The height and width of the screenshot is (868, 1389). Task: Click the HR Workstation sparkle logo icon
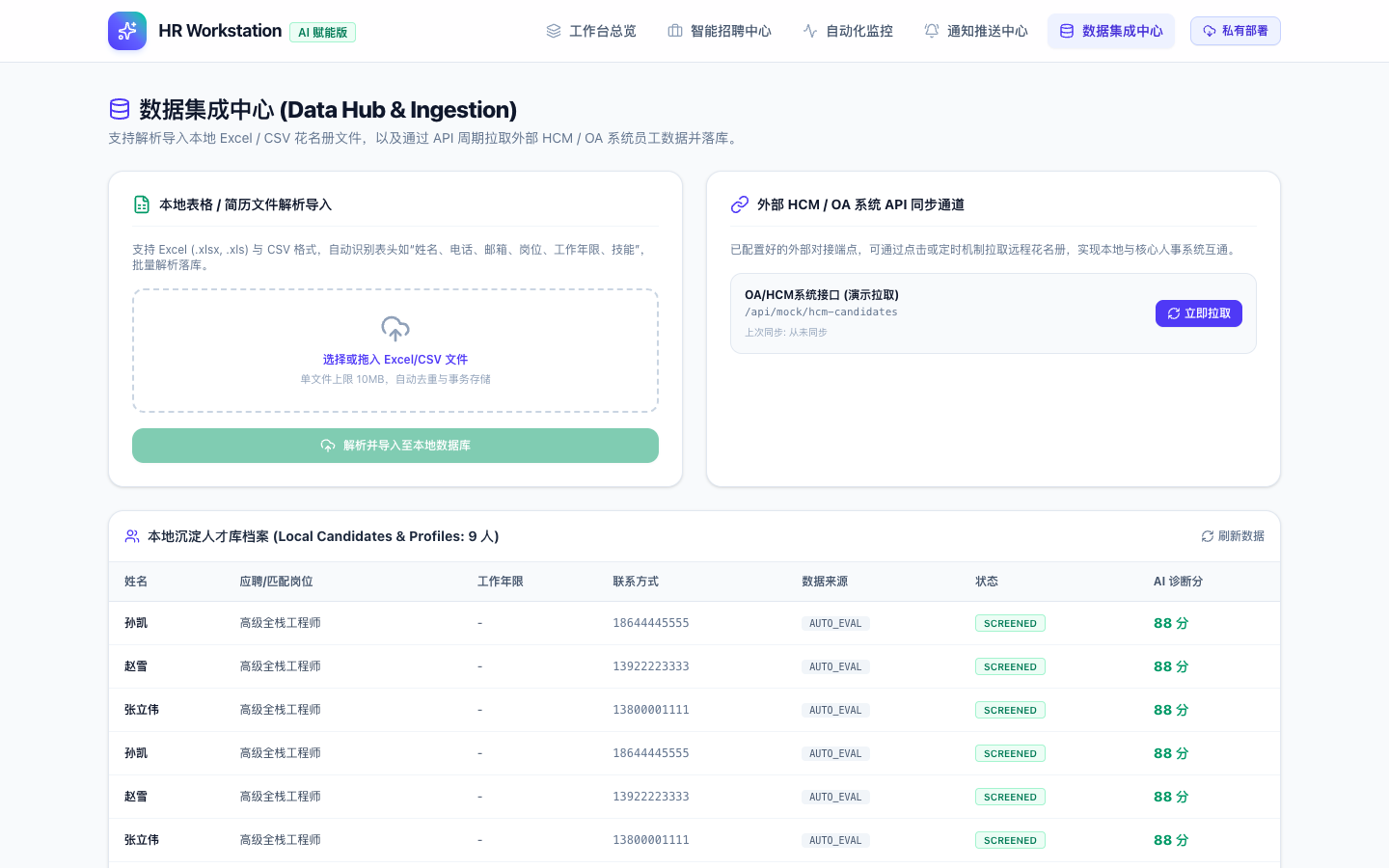coord(127,31)
